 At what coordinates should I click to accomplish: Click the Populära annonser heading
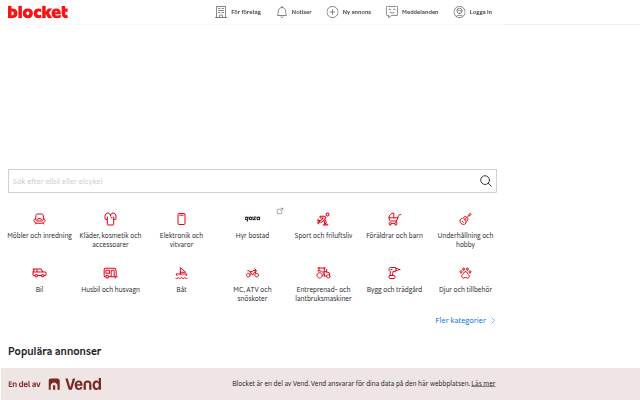(x=55, y=351)
